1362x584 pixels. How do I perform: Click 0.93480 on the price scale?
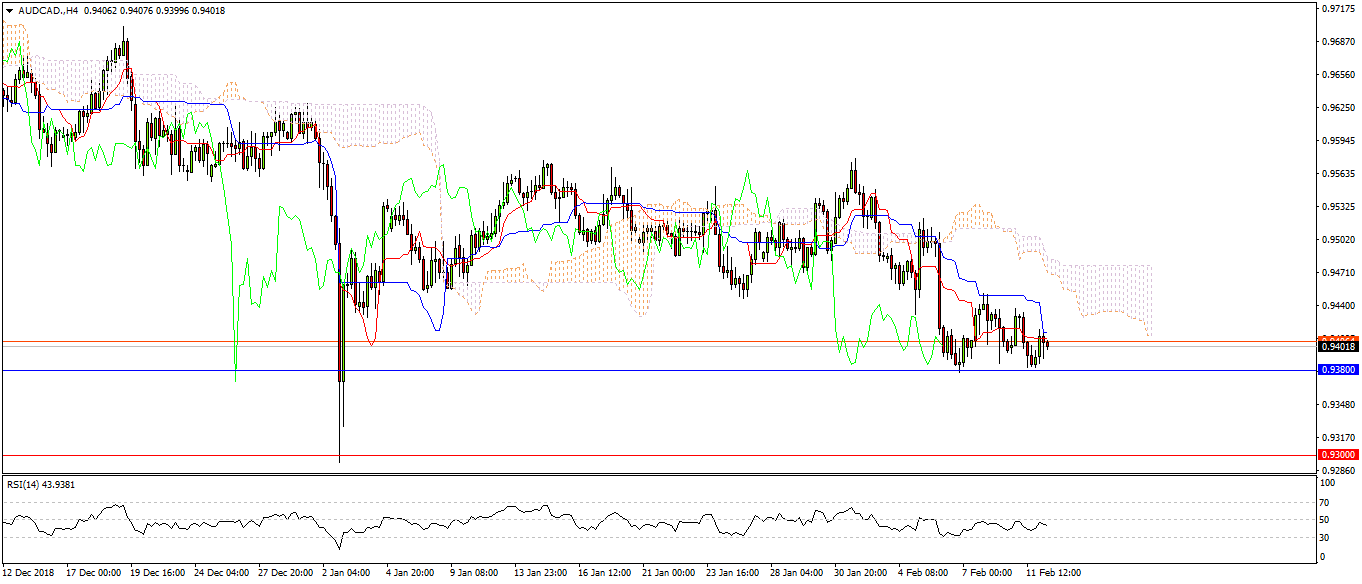[1337, 405]
